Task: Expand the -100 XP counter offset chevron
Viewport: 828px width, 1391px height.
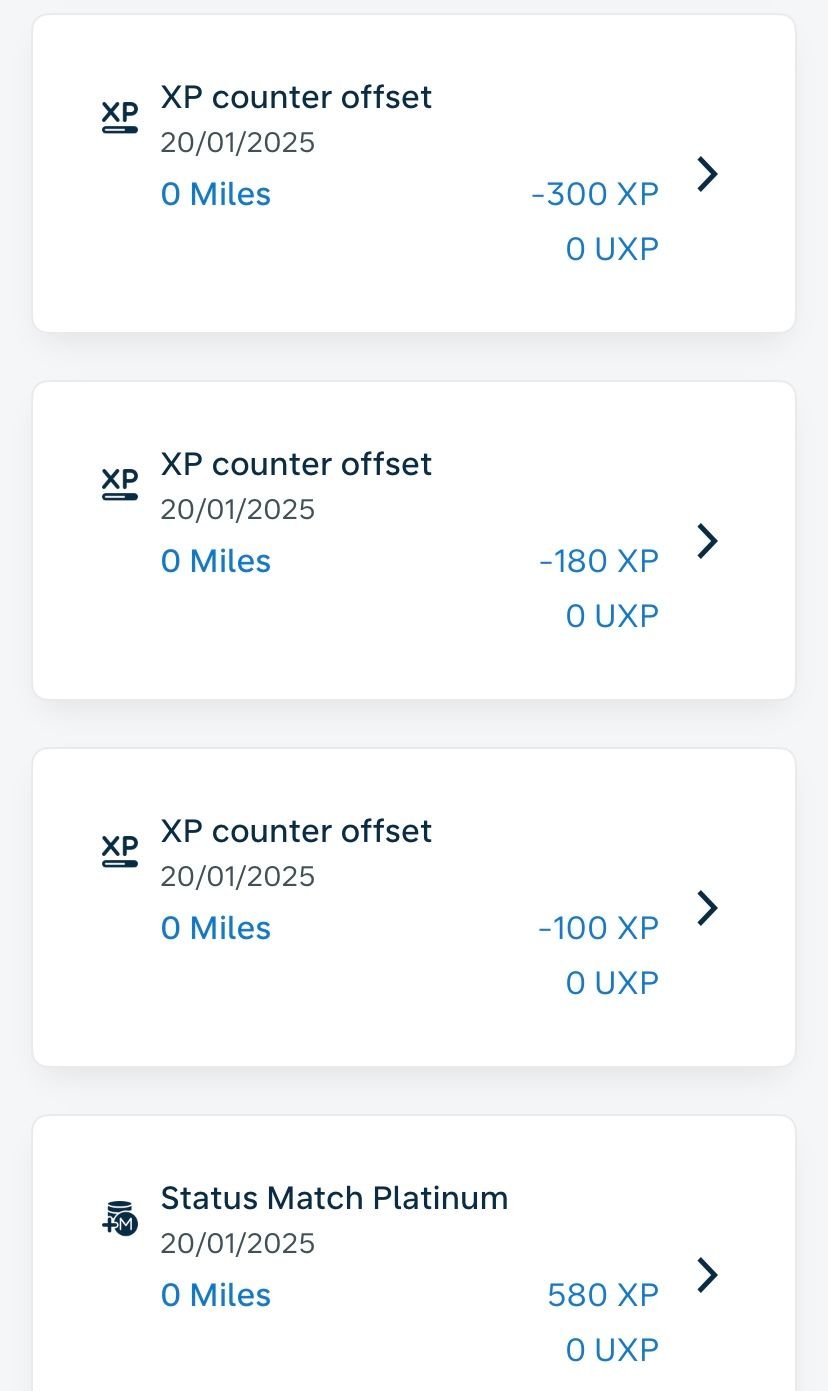Action: [707, 908]
